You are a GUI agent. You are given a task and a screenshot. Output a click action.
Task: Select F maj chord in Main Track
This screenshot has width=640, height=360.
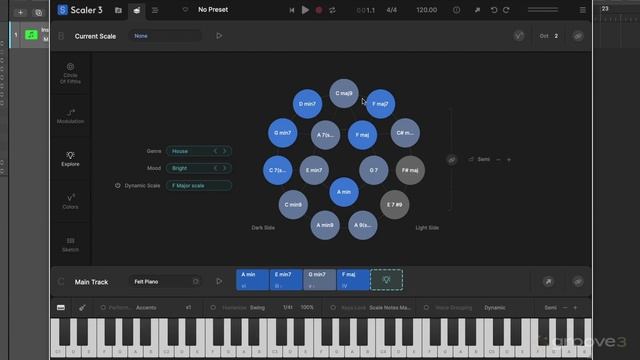click(x=353, y=280)
